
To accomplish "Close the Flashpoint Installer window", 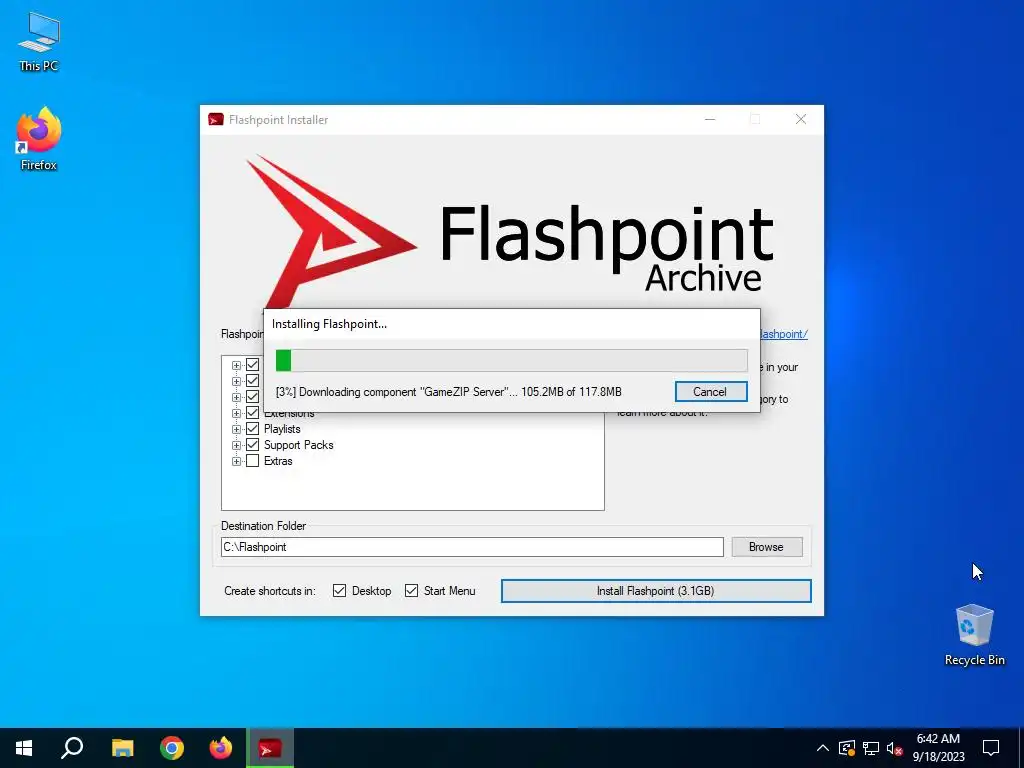I will point(801,120).
